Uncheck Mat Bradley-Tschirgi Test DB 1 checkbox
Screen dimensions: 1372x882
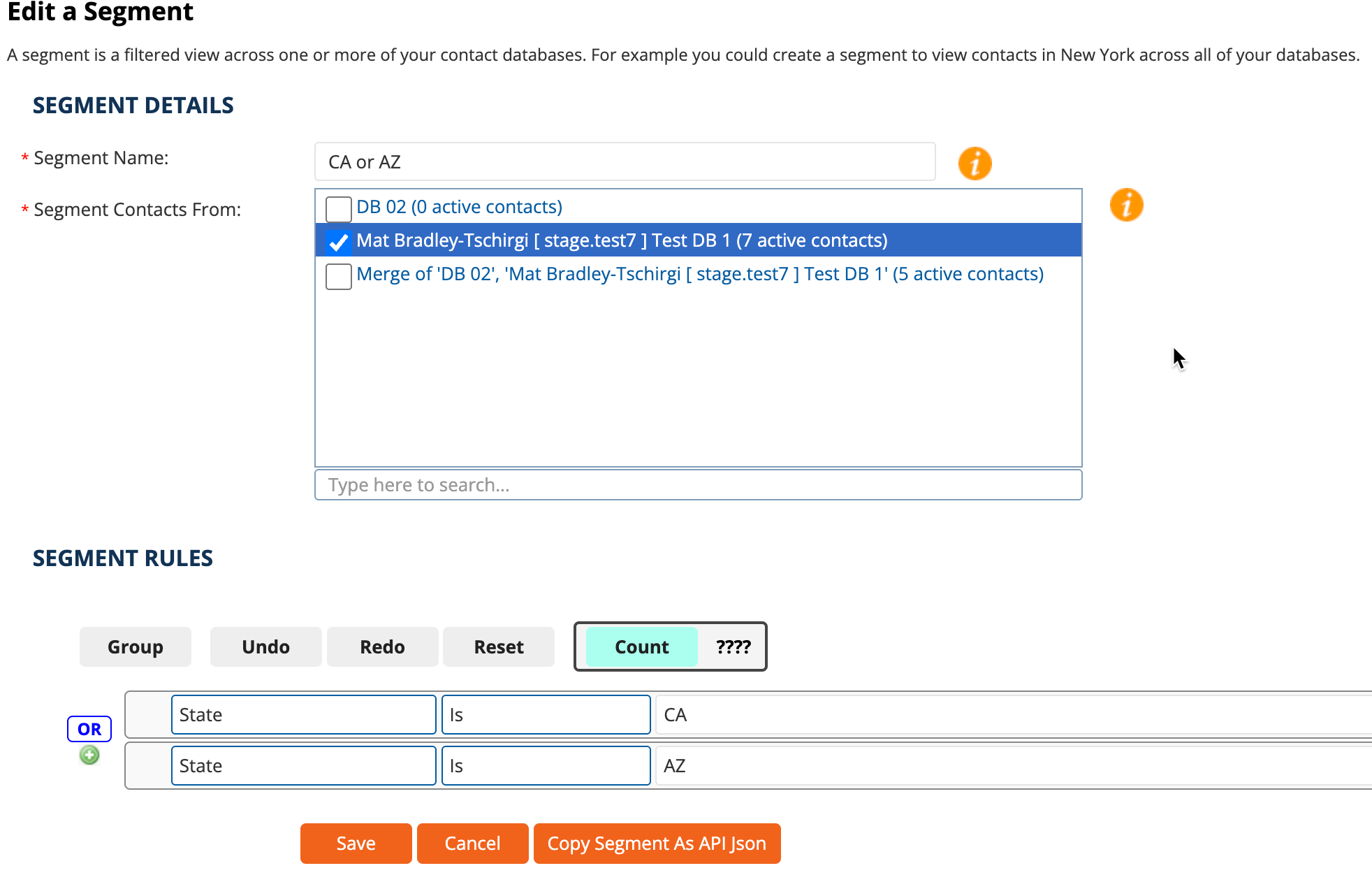pyautogui.click(x=339, y=242)
